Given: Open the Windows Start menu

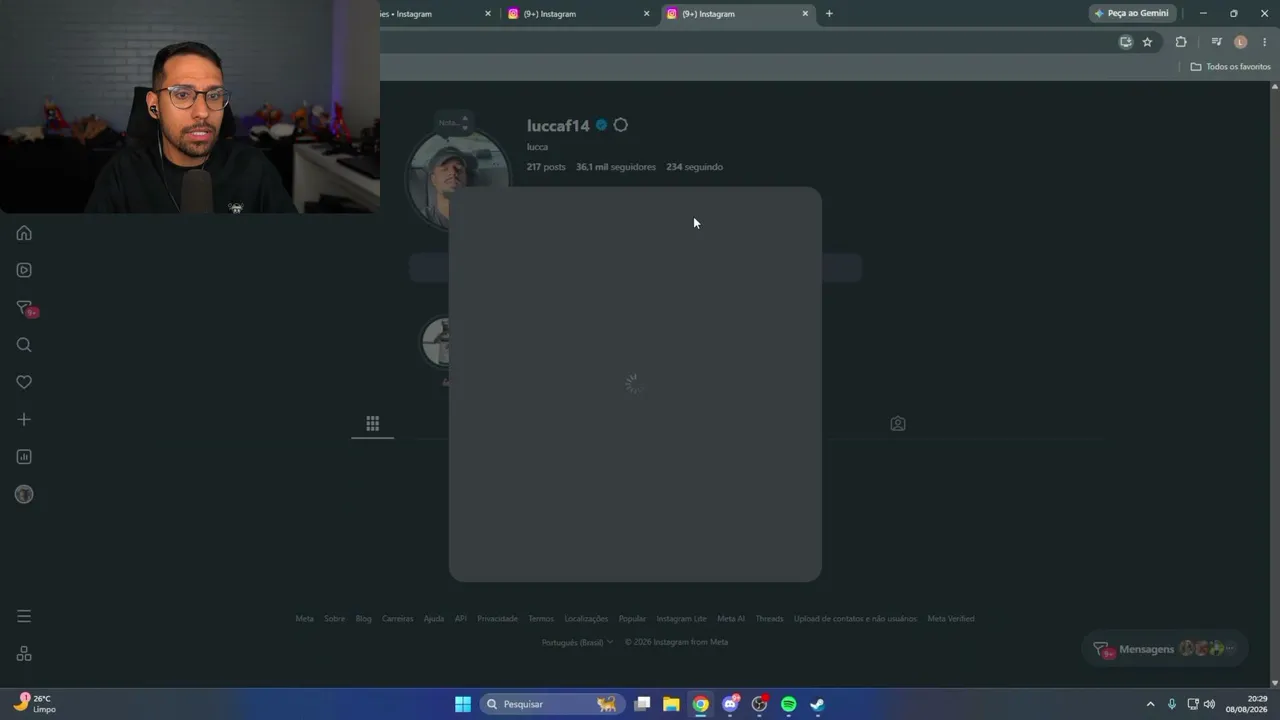Looking at the screenshot, I should tap(463, 704).
